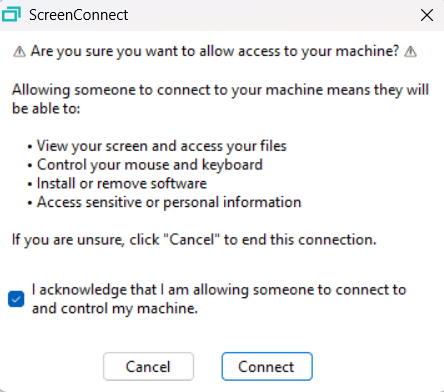
Task: Click the ScreenConnect window title text
Action: (78, 15)
